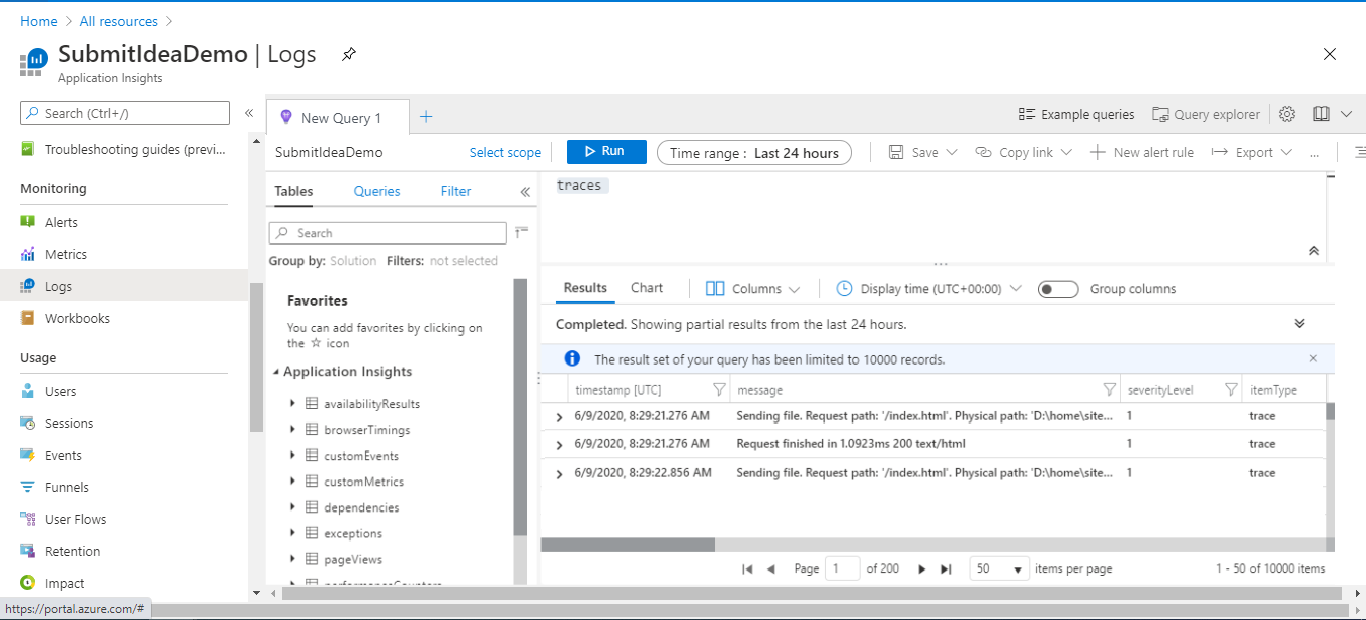Image resolution: width=1366 pixels, height=620 pixels.
Task: Change Display time UTC+00:00
Action: coord(929,289)
